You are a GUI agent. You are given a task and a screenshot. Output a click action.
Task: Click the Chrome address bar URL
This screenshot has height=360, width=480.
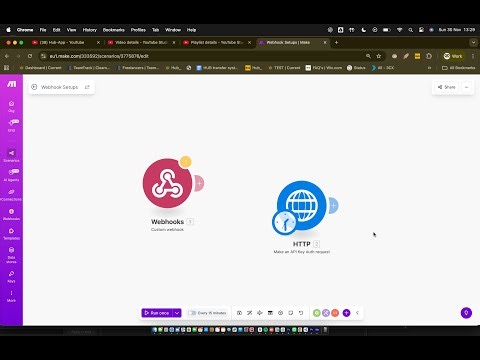[99, 56]
